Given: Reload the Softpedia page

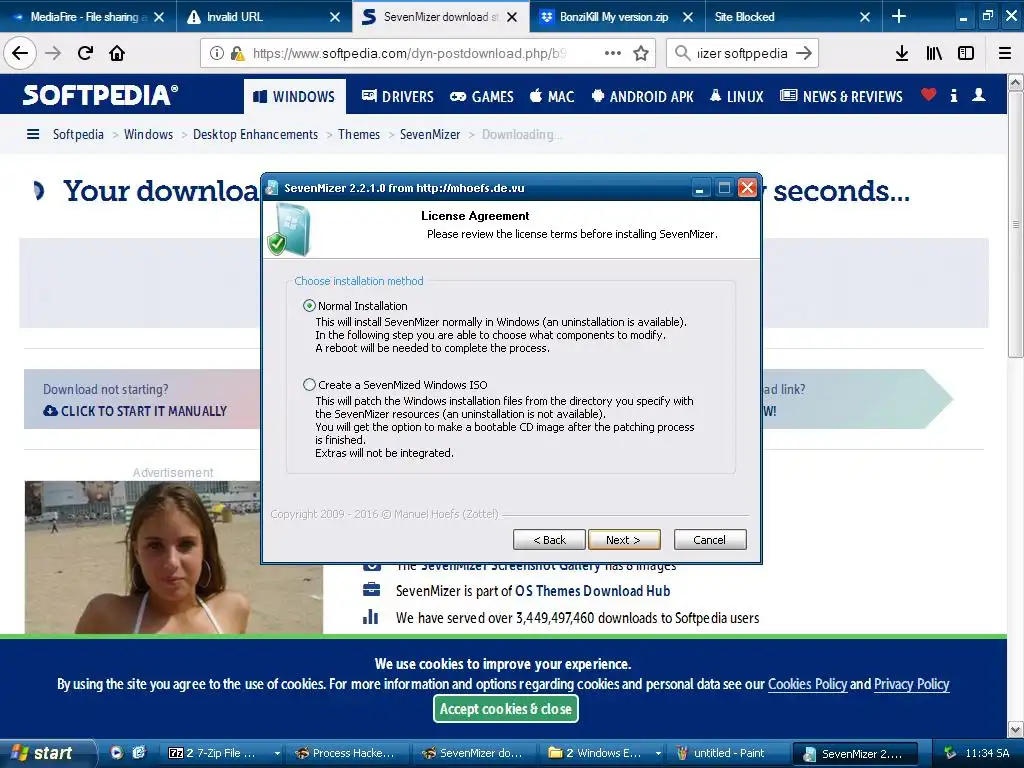Looking at the screenshot, I should click(85, 53).
